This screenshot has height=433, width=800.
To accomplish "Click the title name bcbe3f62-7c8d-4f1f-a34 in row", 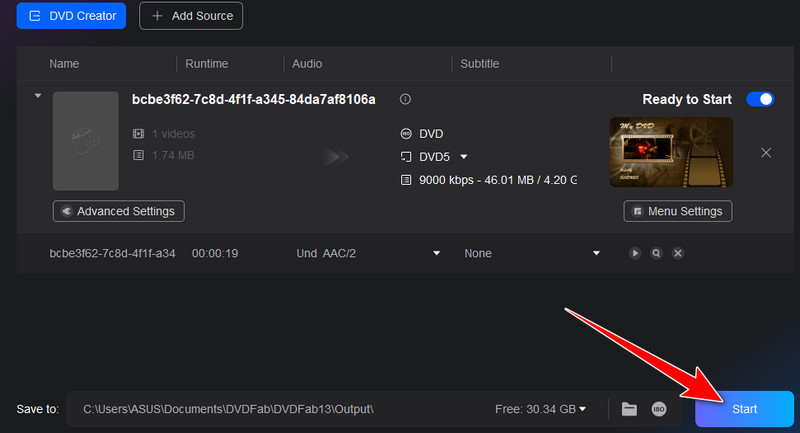I will click(x=112, y=253).
